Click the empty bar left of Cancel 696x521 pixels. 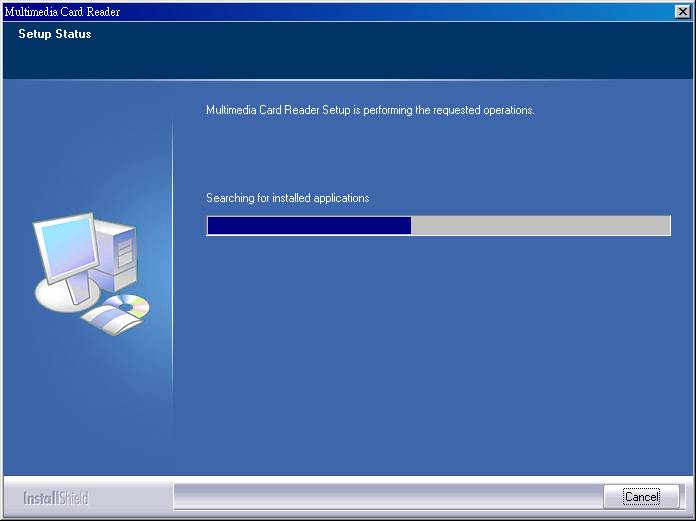(x=385, y=496)
